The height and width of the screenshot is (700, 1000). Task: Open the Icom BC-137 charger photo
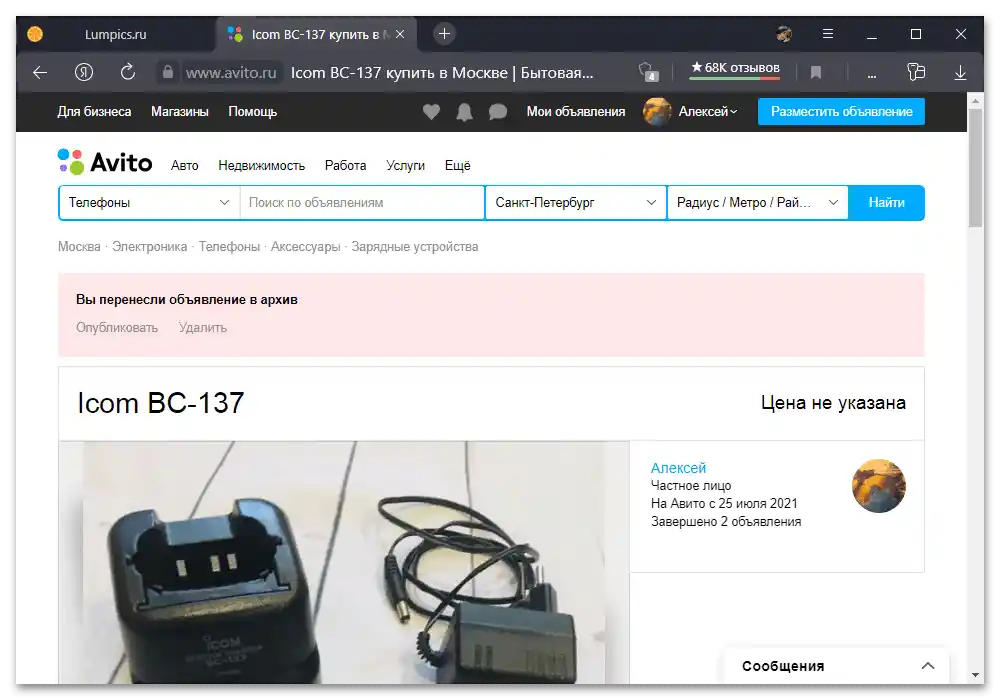tap(344, 562)
